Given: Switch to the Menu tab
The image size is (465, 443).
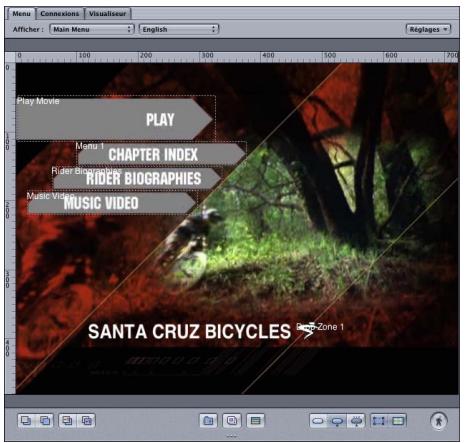Looking at the screenshot, I should 21,14.
